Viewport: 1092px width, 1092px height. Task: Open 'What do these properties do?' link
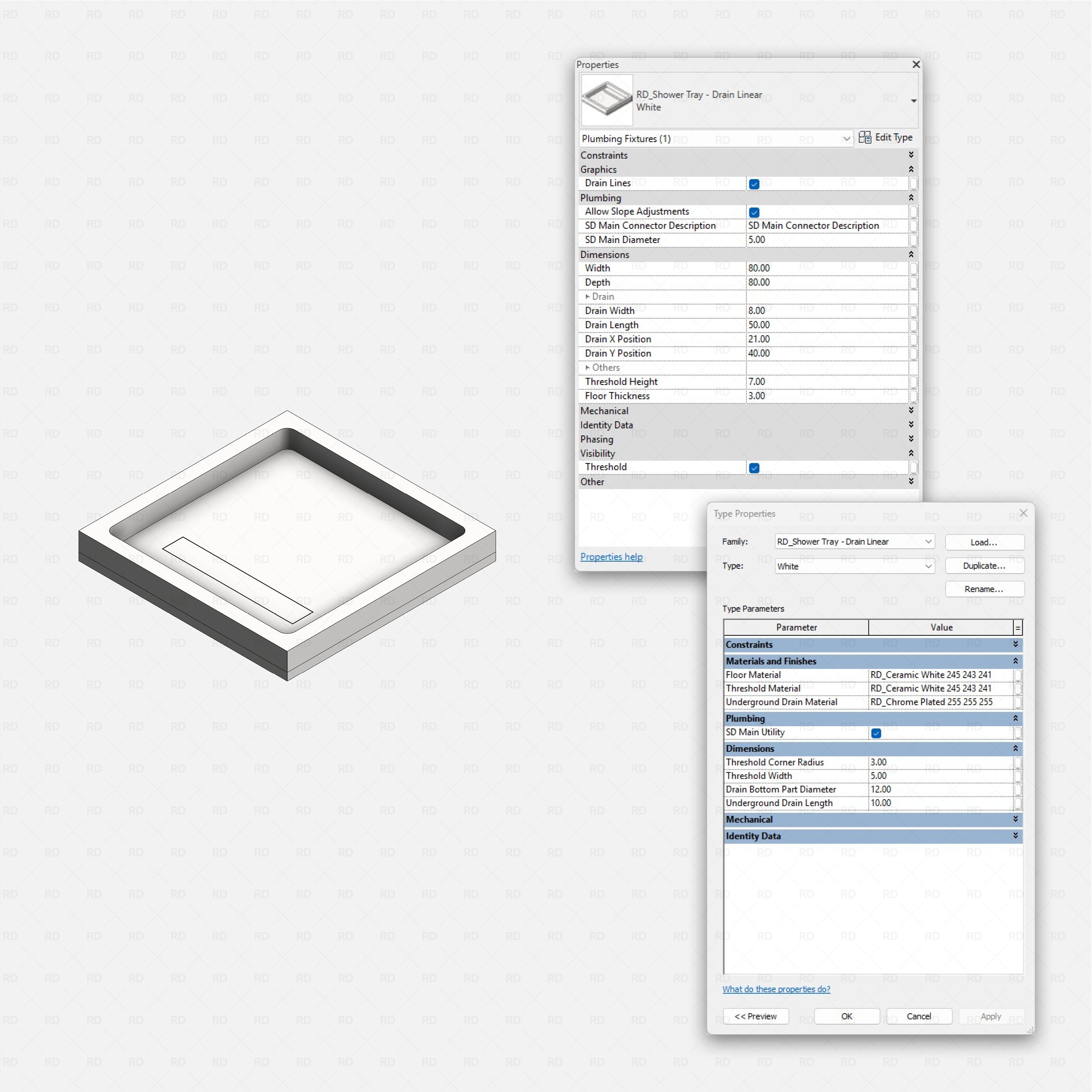click(776, 989)
